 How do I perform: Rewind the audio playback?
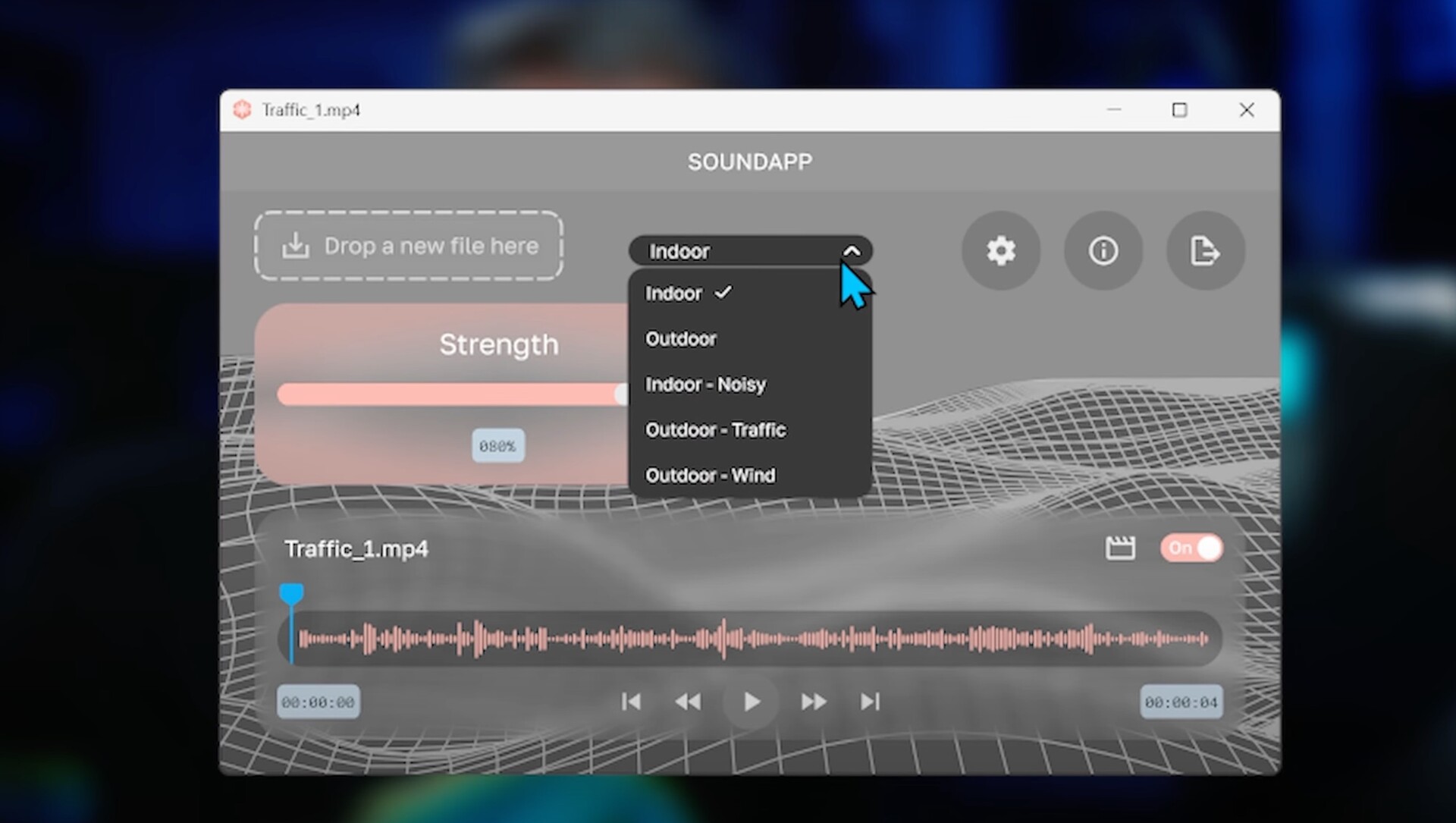pyautogui.click(x=688, y=702)
